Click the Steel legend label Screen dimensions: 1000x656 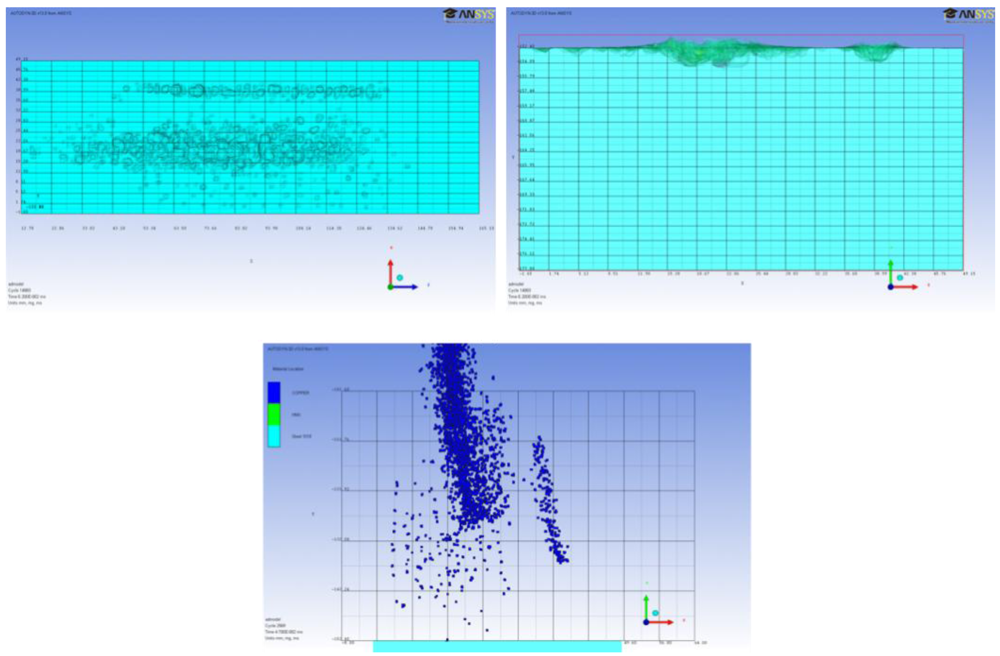tap(302, 436)
